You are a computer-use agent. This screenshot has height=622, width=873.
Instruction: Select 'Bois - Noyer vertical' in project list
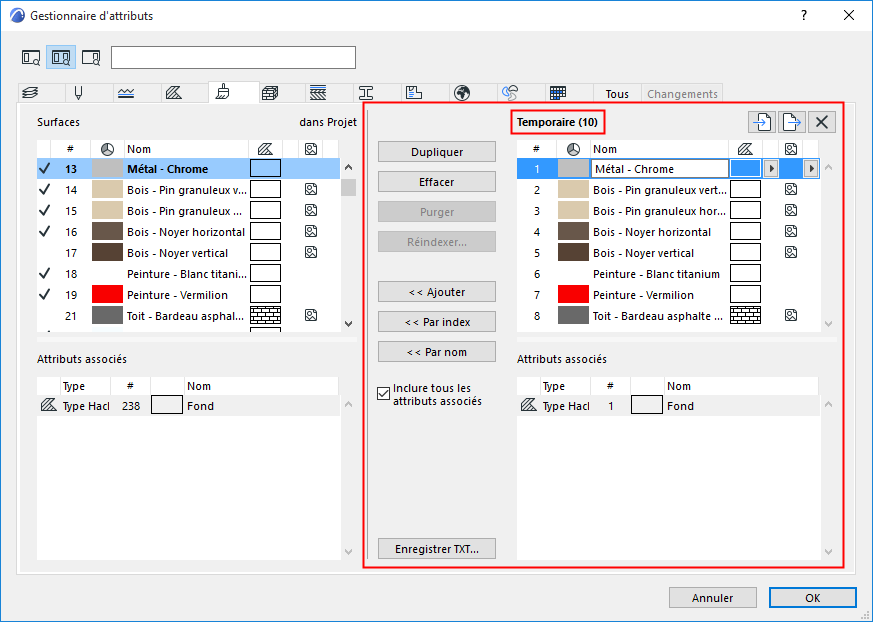click(x=178, y=253)
